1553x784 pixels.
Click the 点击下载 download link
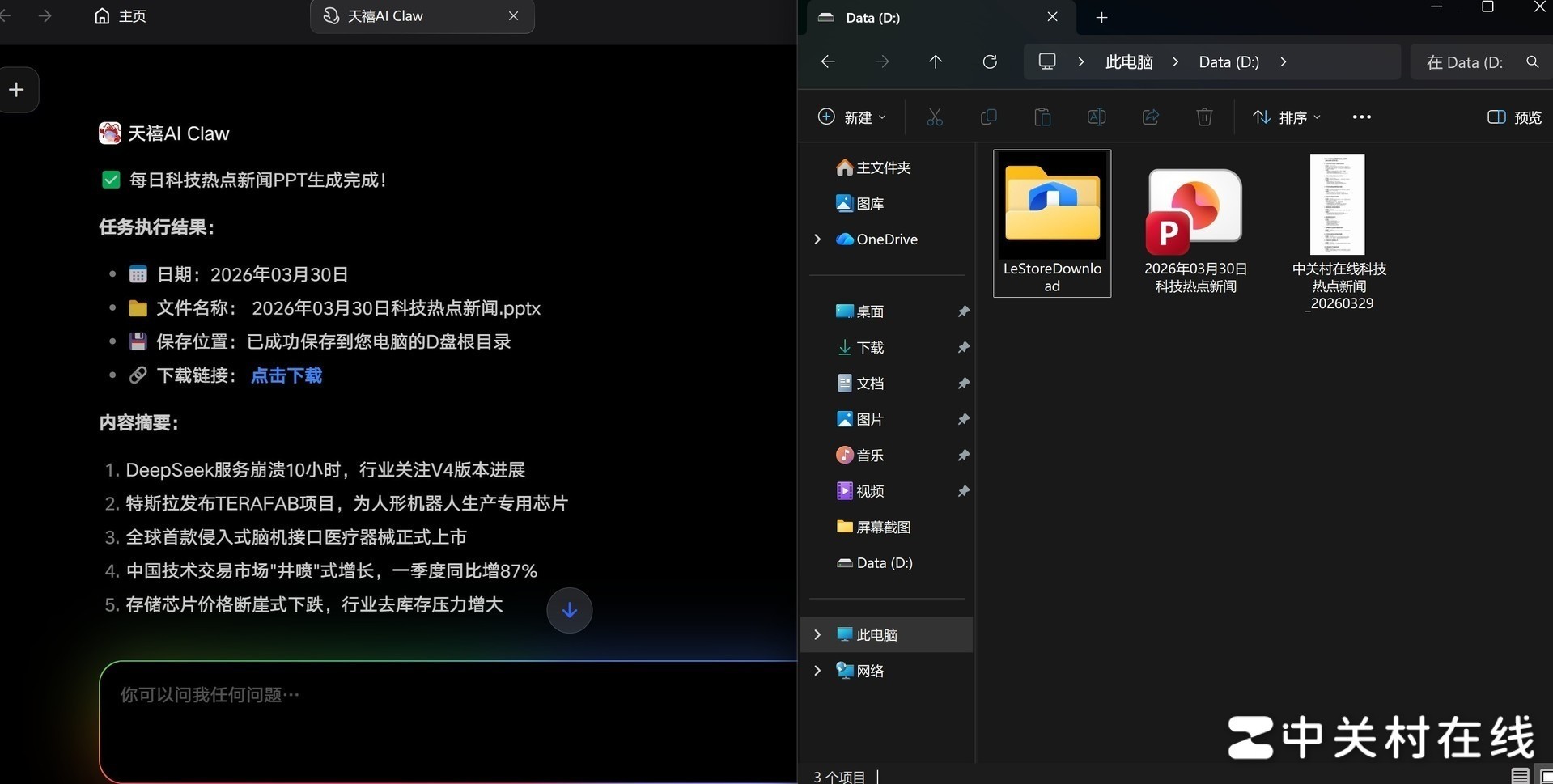point(286,375)
